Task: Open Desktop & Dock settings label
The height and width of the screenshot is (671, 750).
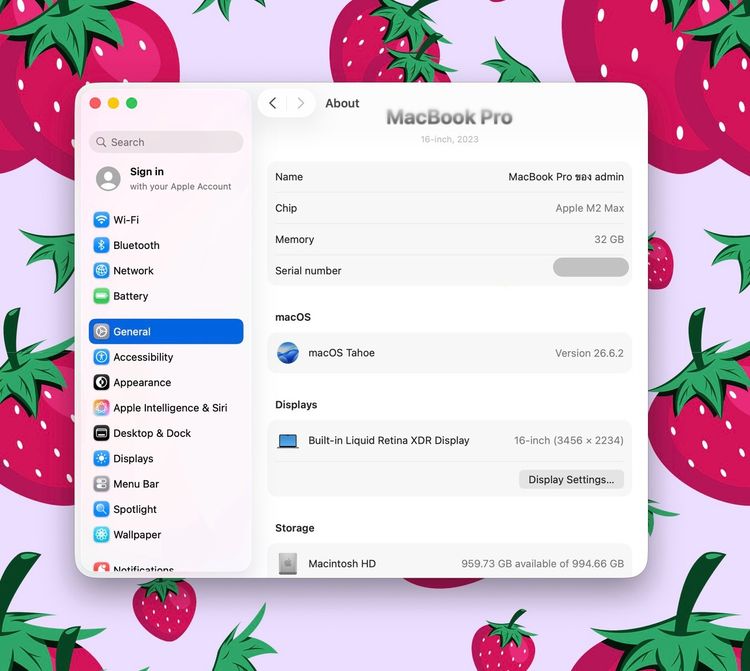Action: [x=152, y=433]
